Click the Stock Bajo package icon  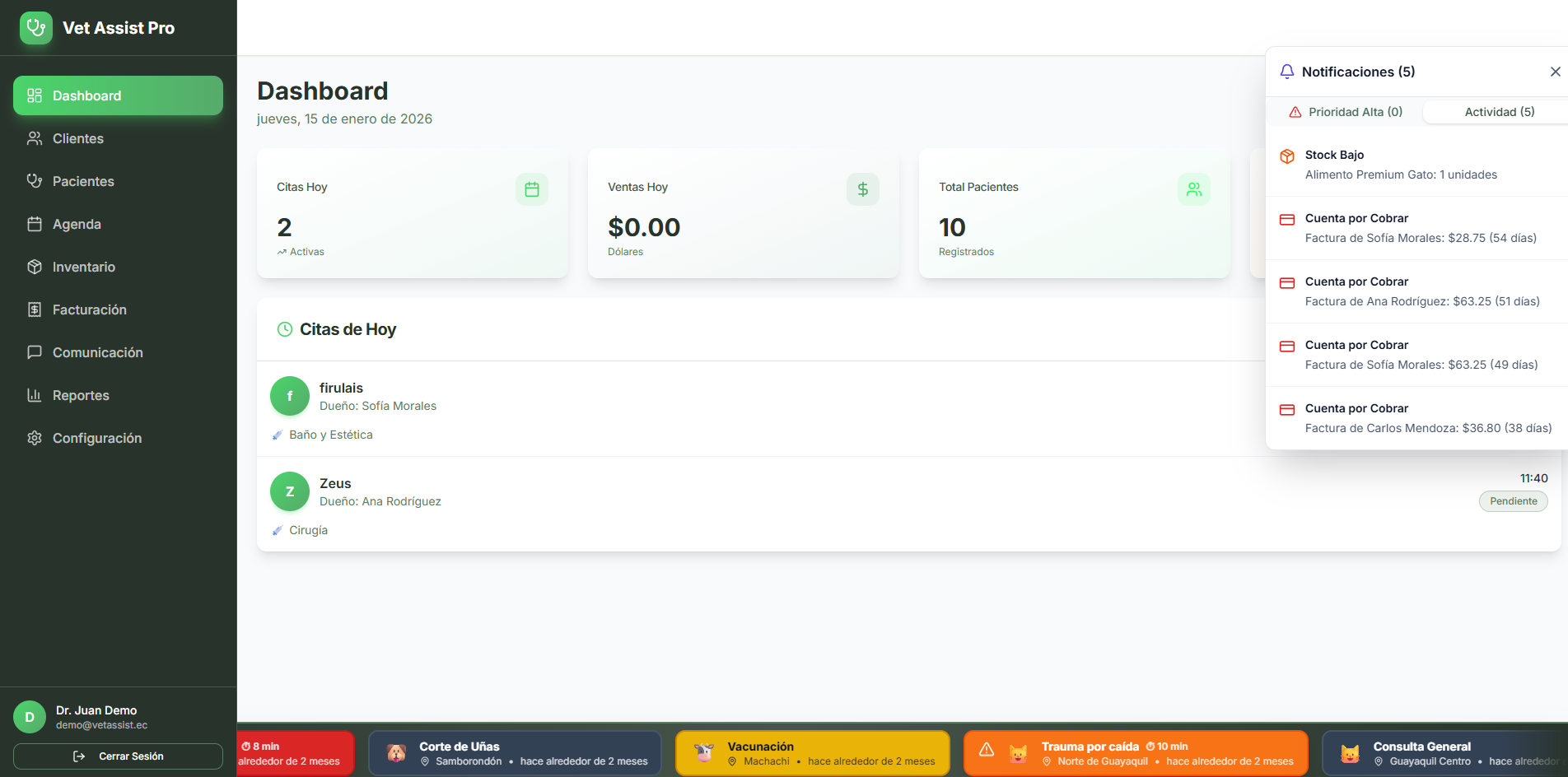[x=1287, y=156]
